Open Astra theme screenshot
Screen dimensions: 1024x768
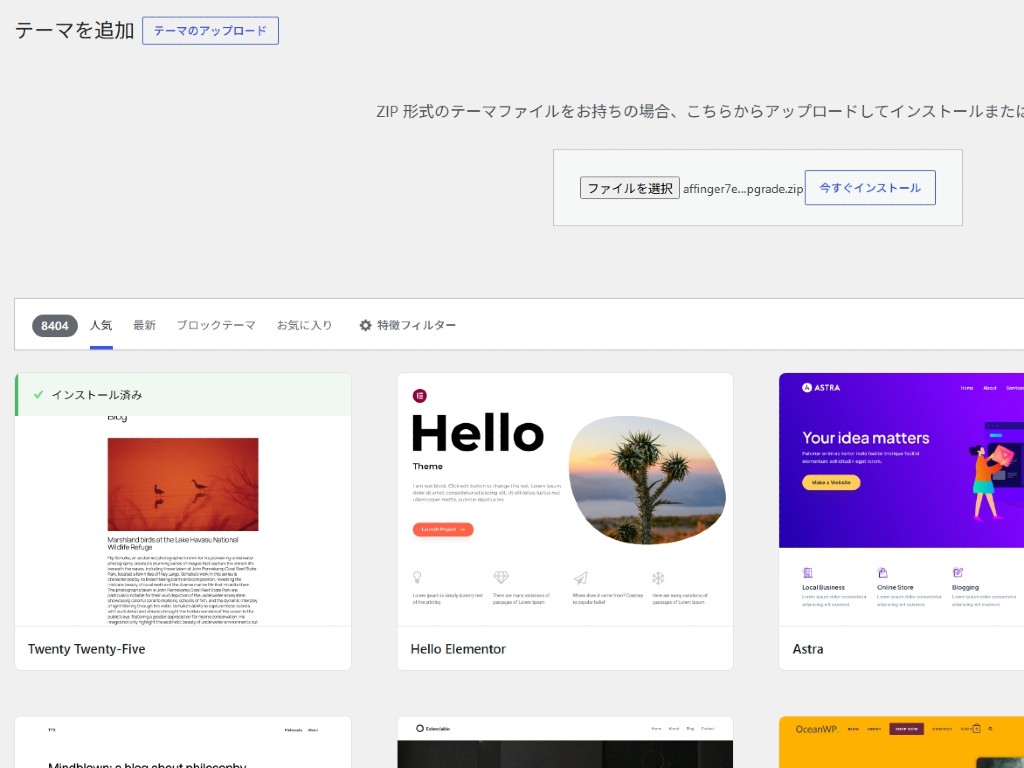point(901,500)
